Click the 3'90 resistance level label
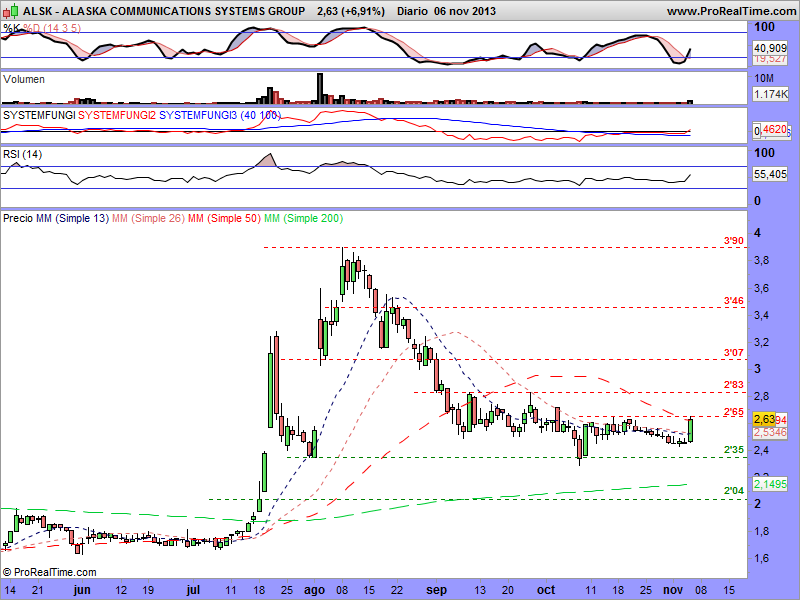The height and width of the screenshot is (600, 800). 734,240
